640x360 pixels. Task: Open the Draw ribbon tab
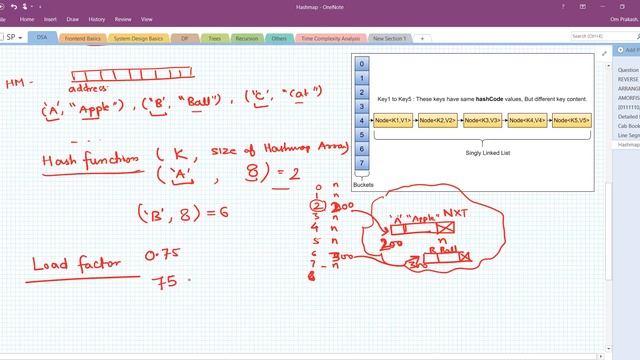click(x=73, y=19)
